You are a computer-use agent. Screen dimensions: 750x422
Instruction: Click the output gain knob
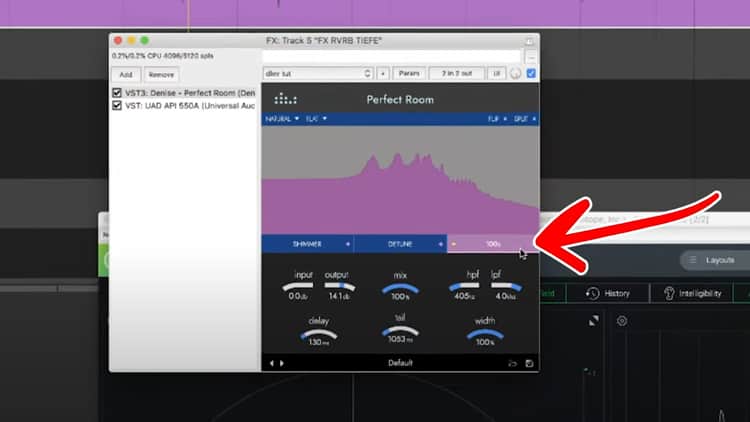340,286
